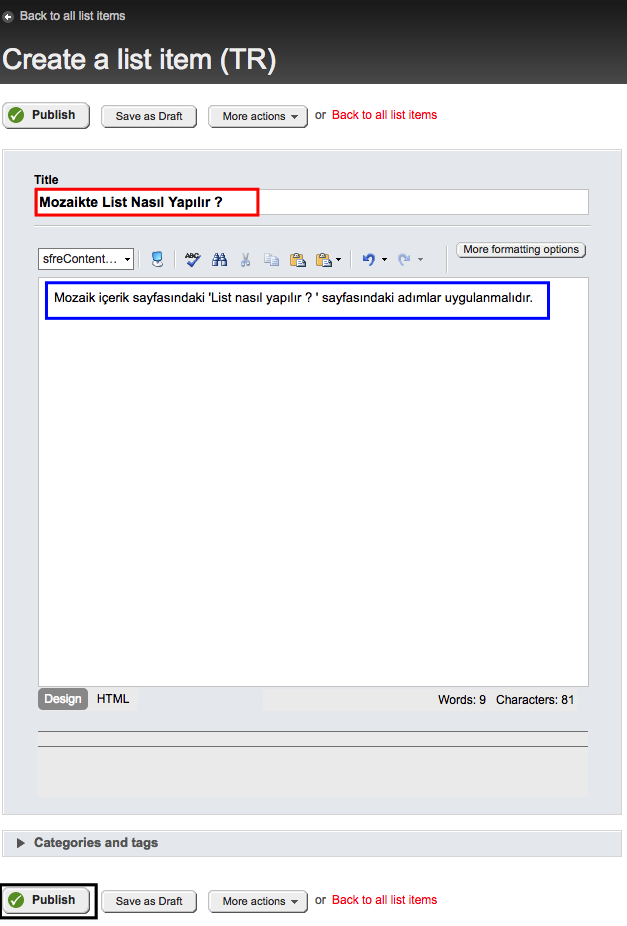
Task: Open the Undo history dropdown arrow
Action: coord(384,259)
